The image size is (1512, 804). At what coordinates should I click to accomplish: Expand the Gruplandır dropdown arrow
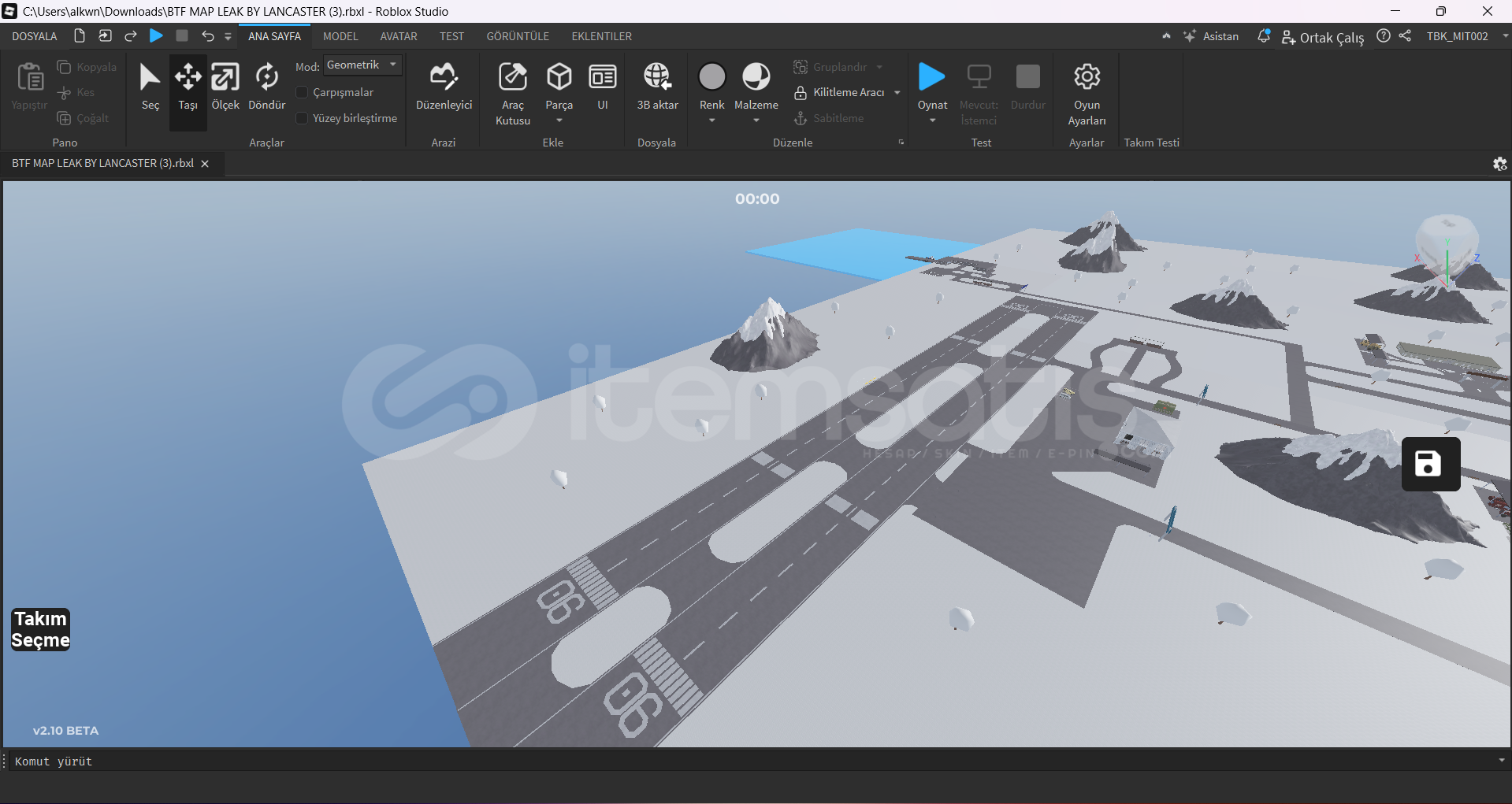(x=879, y=68)
